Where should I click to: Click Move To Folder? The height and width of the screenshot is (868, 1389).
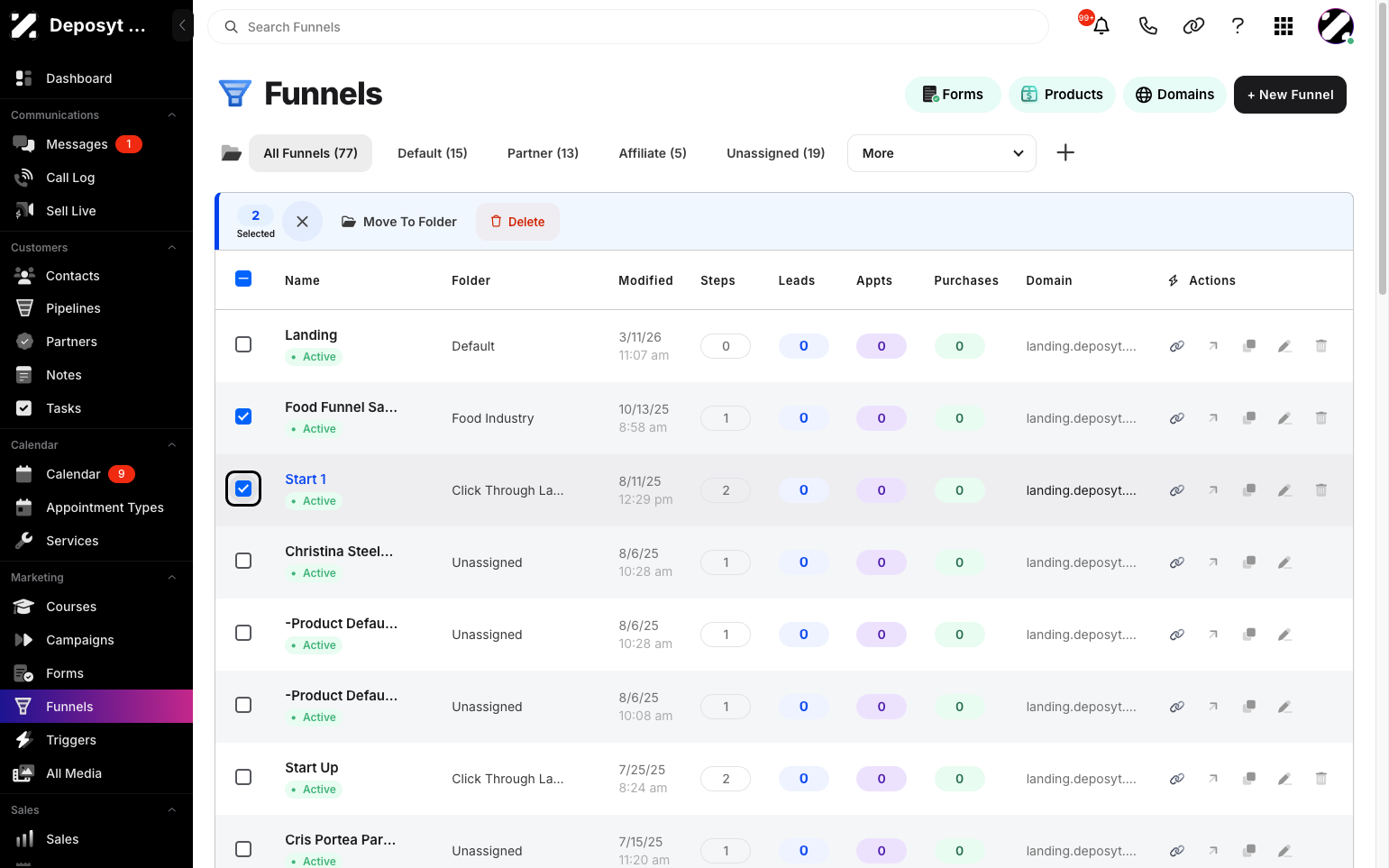[398, 222]
